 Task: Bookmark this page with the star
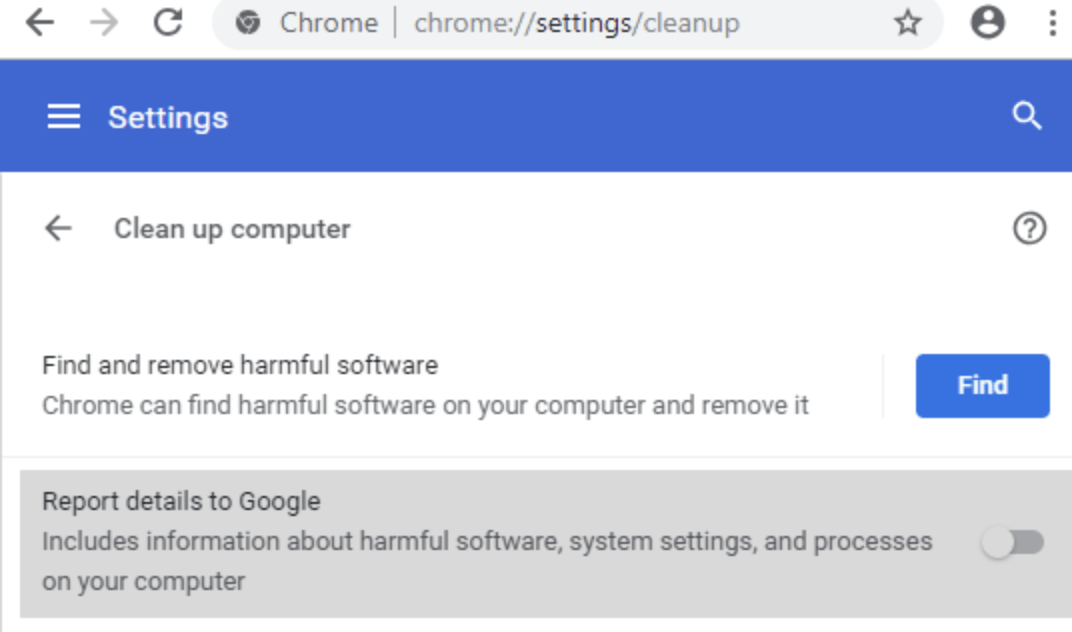tap(907, 23)
